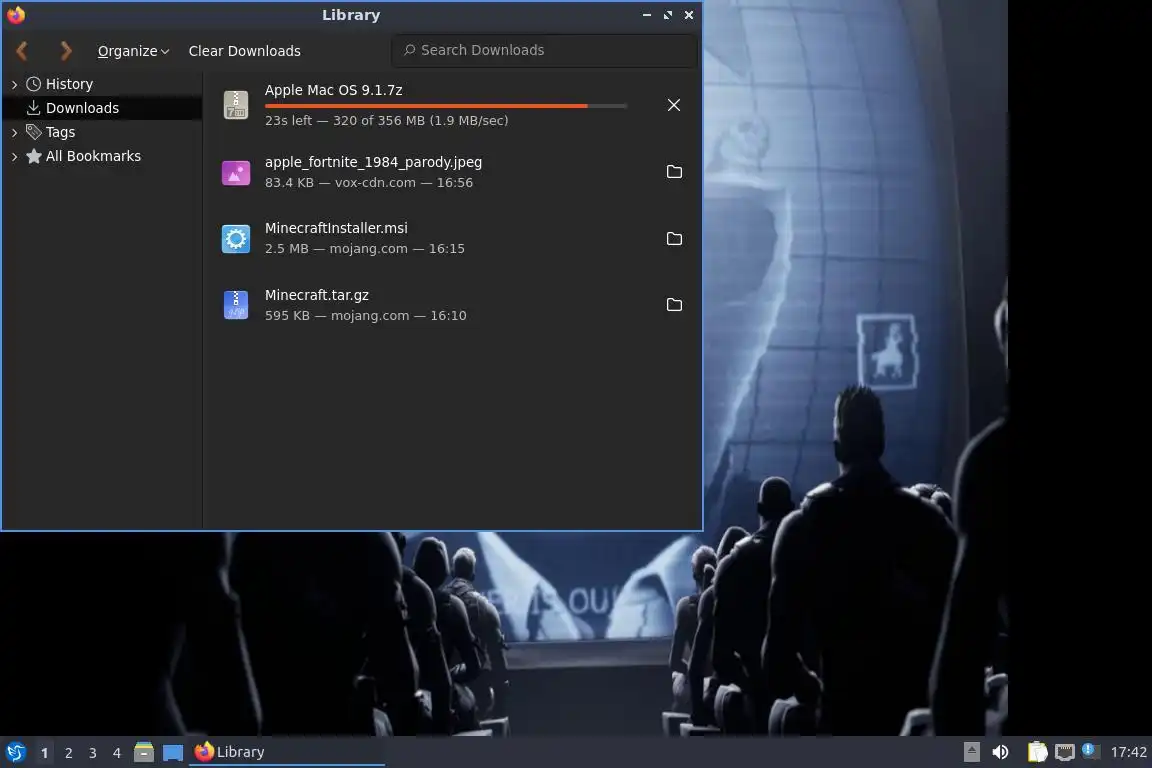Cancel the Apple Mac OS 9.1.7z download

[x=674, y=105]
